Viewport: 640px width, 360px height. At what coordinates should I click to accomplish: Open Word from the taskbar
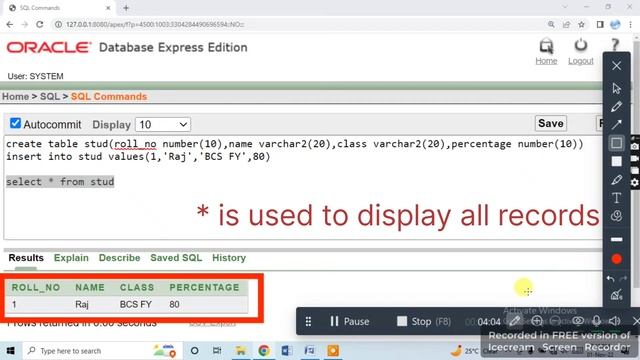287,351
